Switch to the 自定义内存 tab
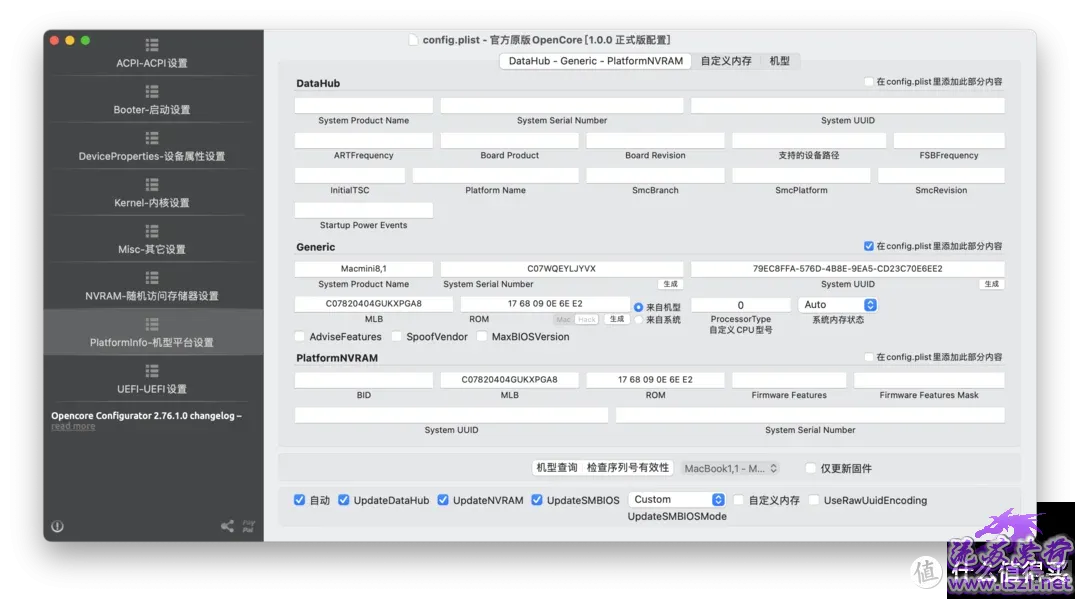1080x599 pixels. click(x=726, y=61)
